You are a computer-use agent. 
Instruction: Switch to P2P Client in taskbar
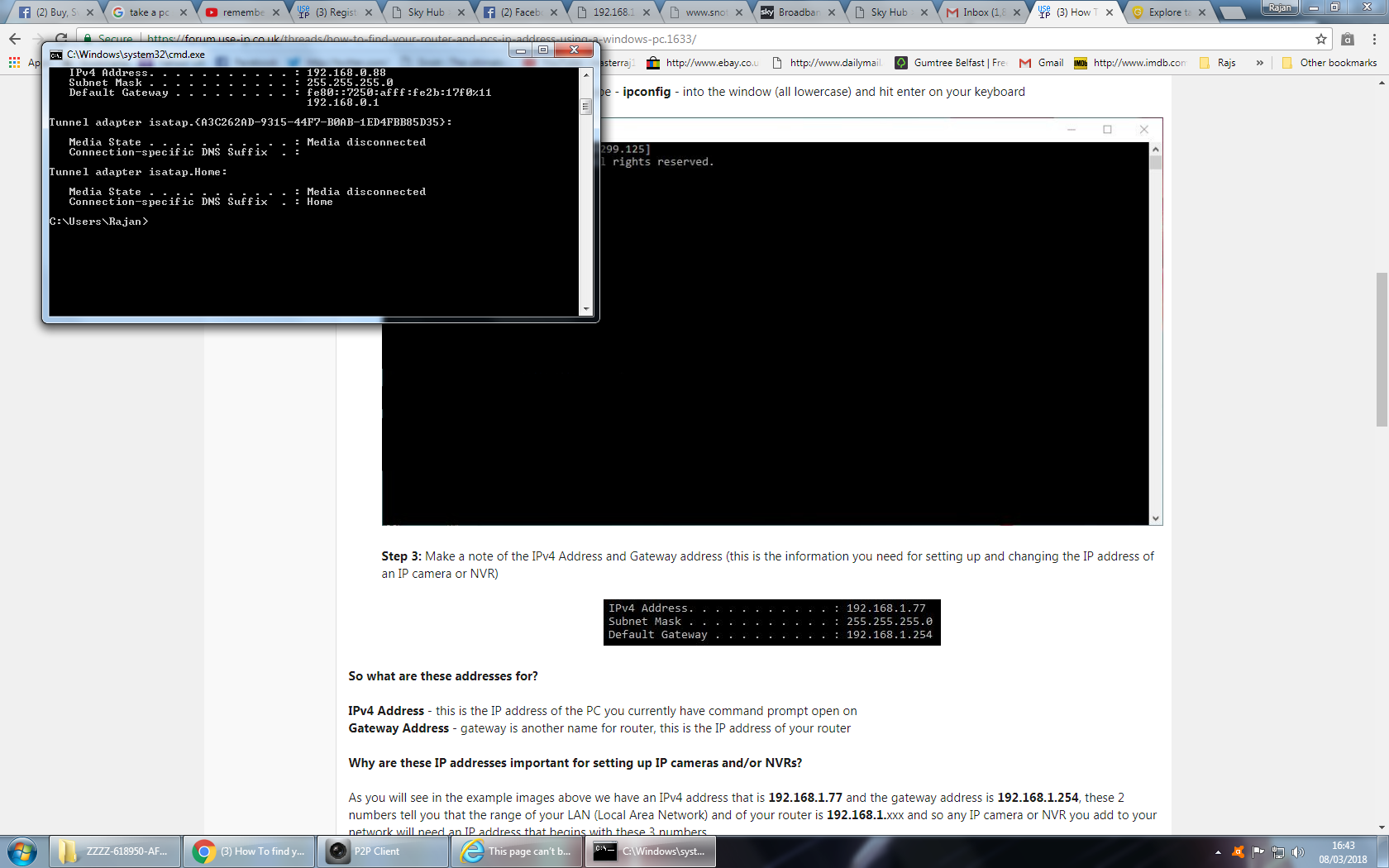coord(383,851)
